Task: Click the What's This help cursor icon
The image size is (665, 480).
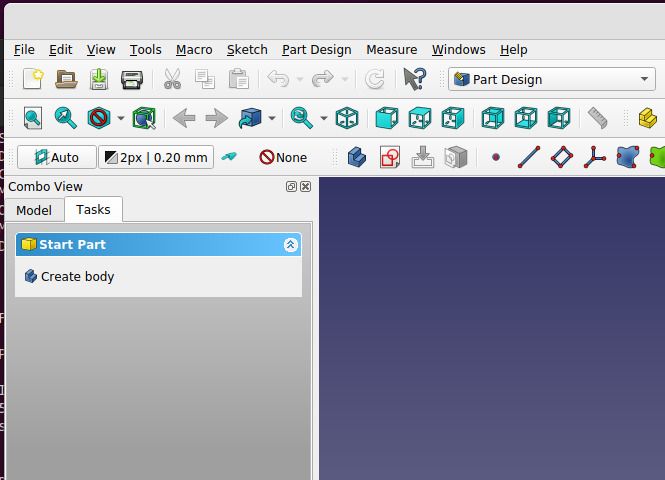Action: pos(414,79)
